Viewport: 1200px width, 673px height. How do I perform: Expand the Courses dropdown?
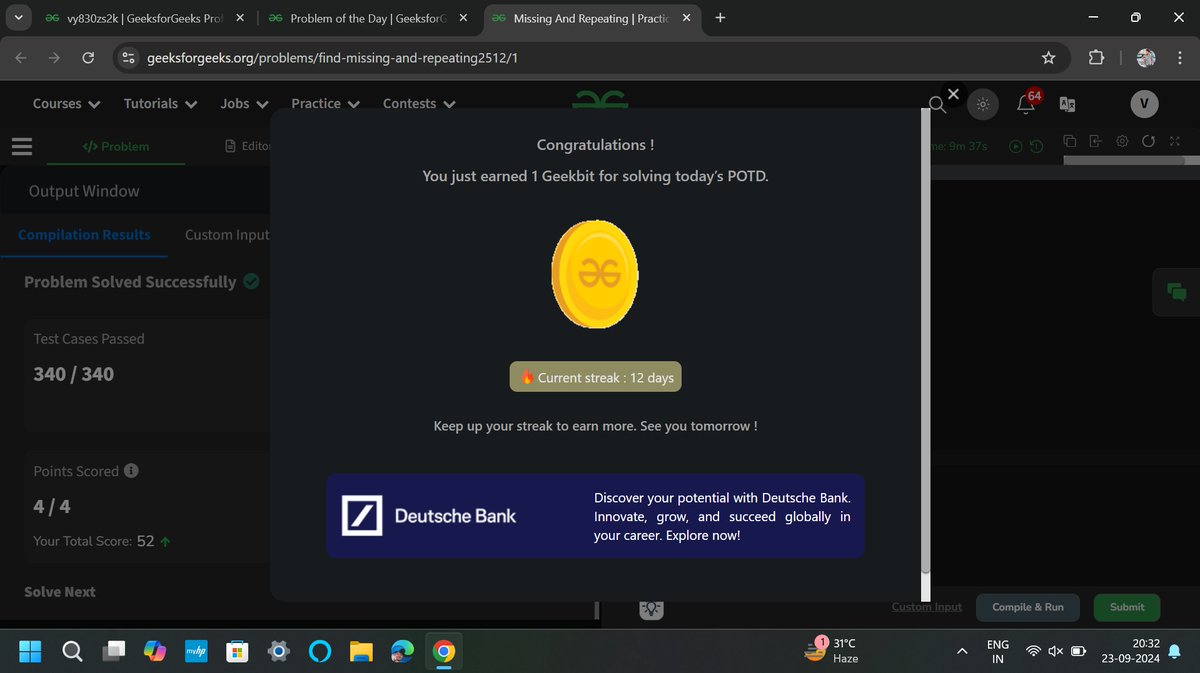click(x=66, y=104)
